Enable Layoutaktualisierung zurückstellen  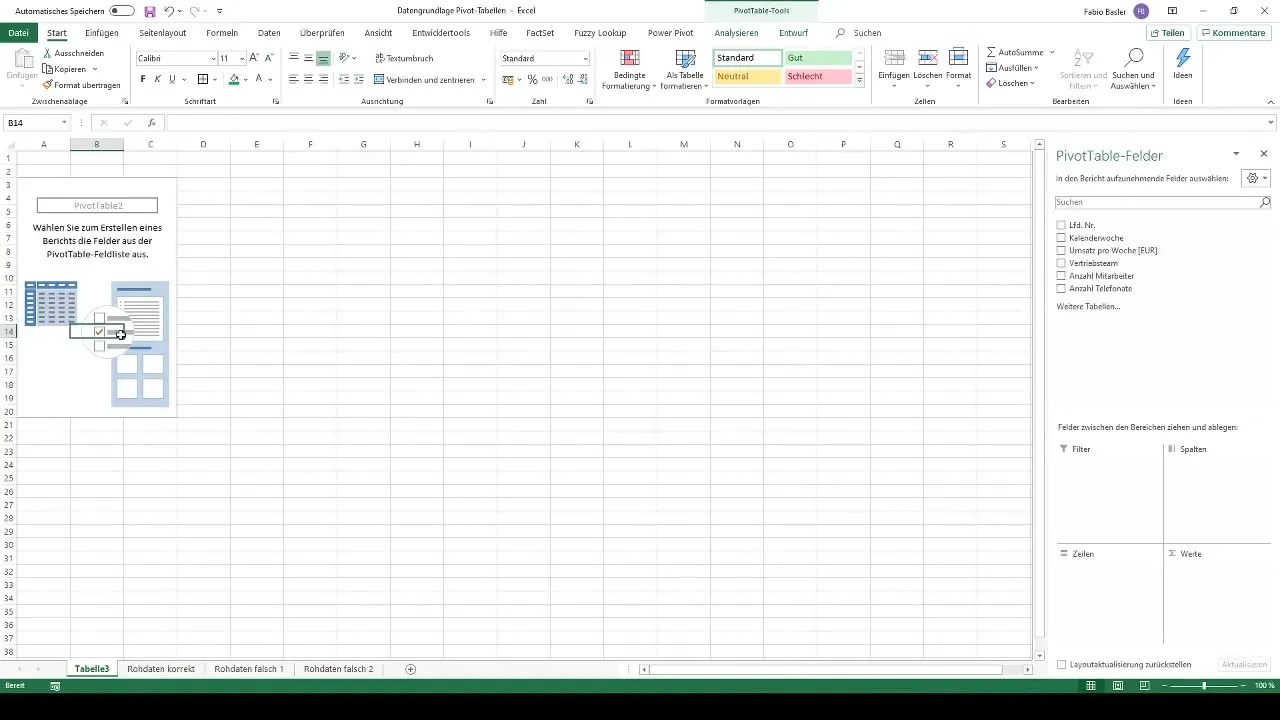coord(1062,664)
